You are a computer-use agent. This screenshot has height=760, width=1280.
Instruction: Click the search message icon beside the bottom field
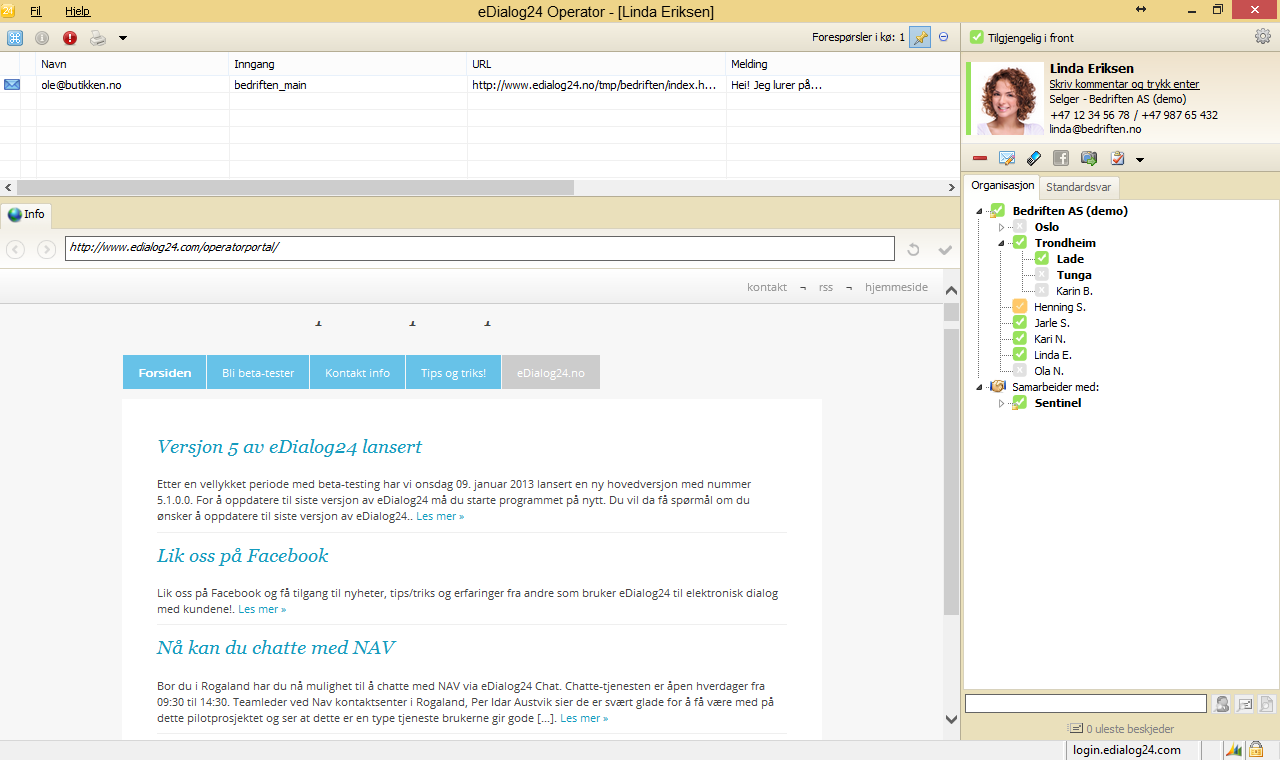point(1245,704)
